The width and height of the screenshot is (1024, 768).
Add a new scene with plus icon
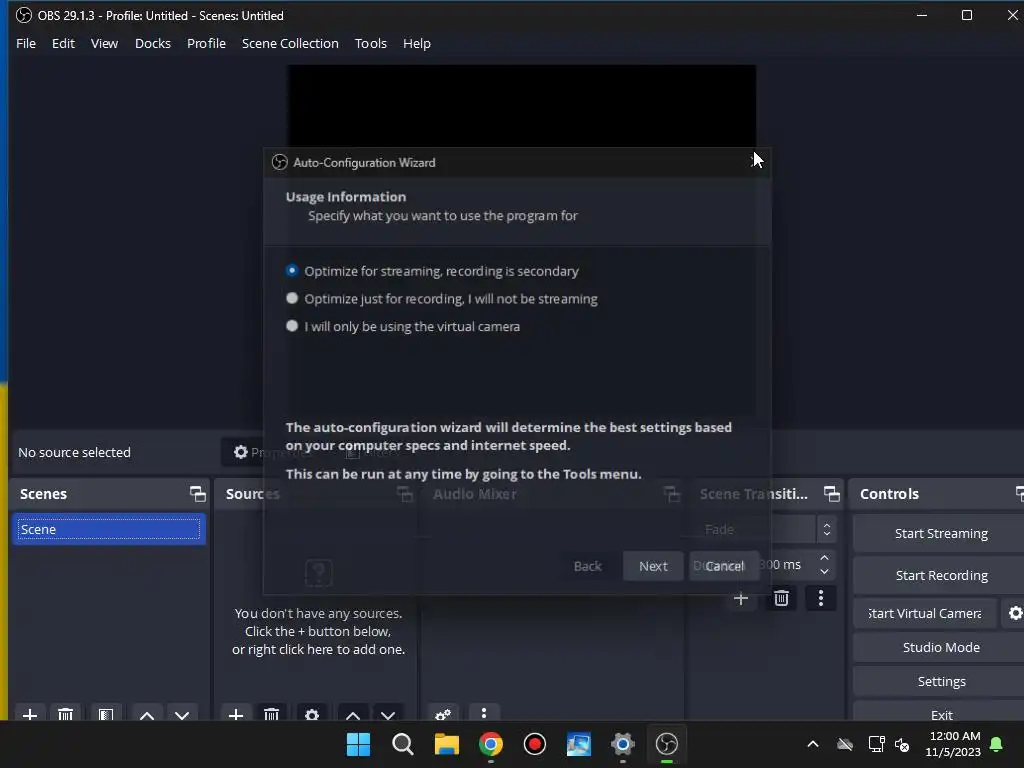coord(30,714)
